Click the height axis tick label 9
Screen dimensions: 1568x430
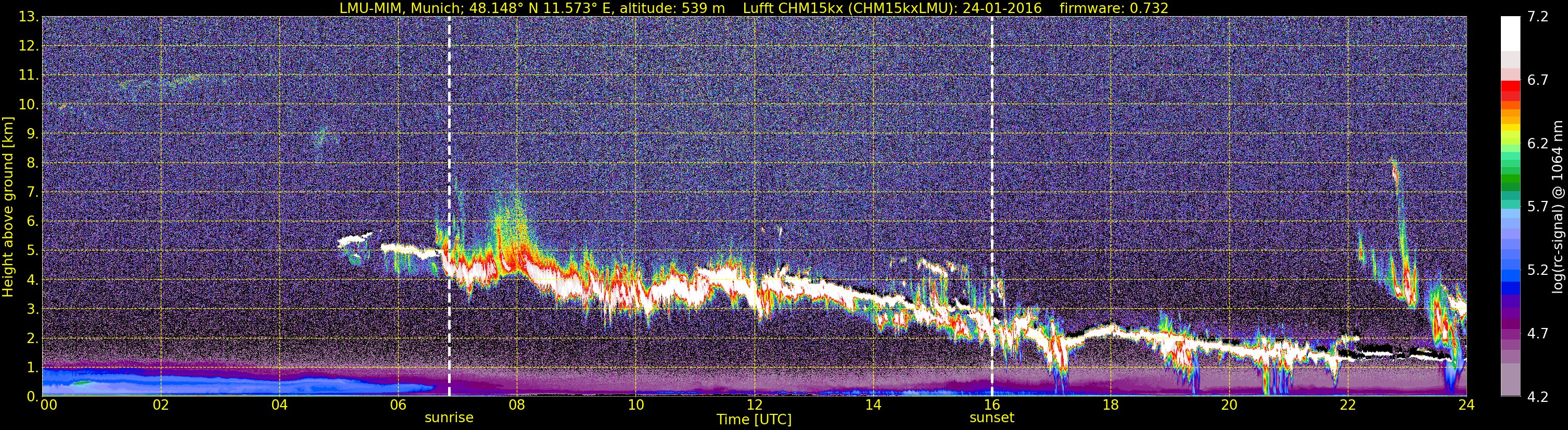[32, 134]
